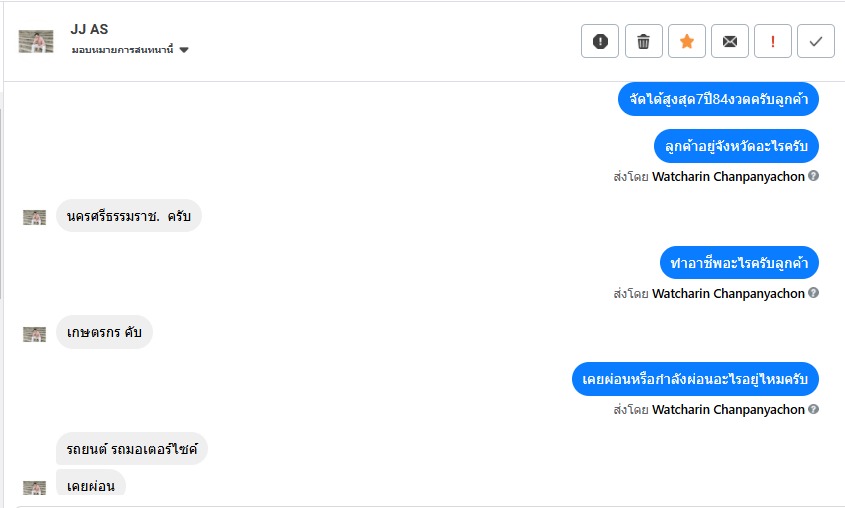The height and width of the screenshot is (508, 845).
Task: Click avatar beside เกษตรกร คับ message
Action: coord(35,334)
